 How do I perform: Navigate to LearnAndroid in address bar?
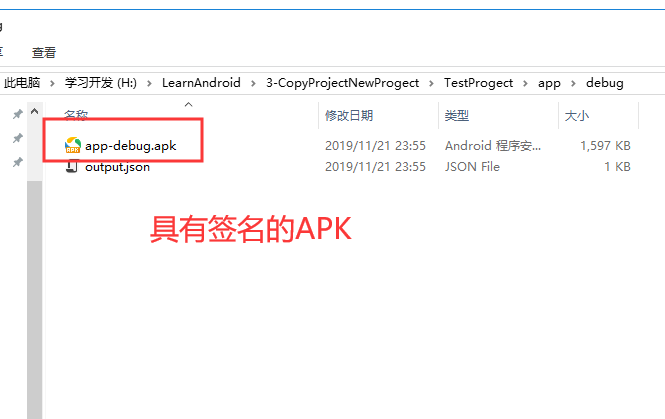(x=201, y=83)
